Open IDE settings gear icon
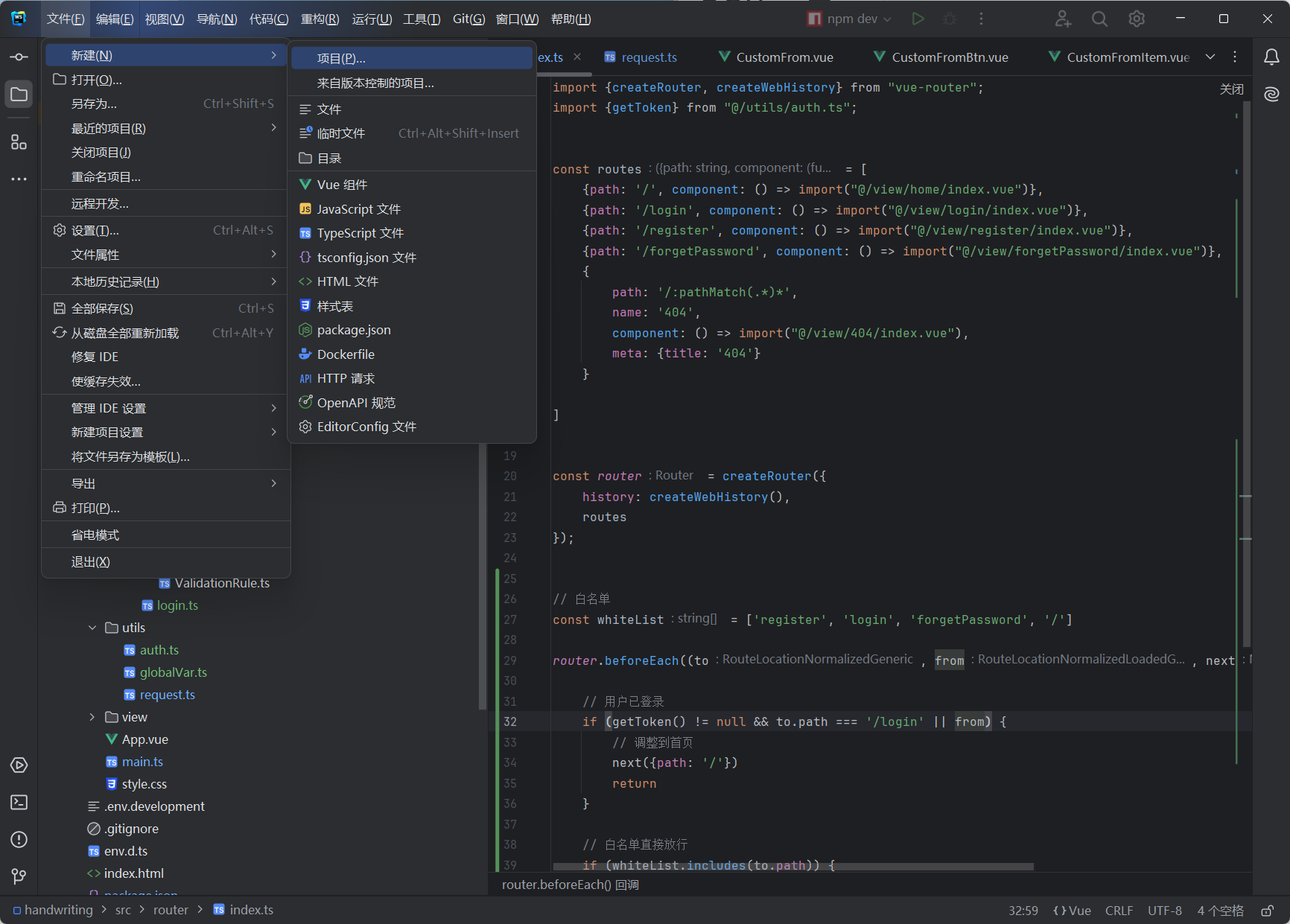The image size is (1290, 924). coord(1137,19)
